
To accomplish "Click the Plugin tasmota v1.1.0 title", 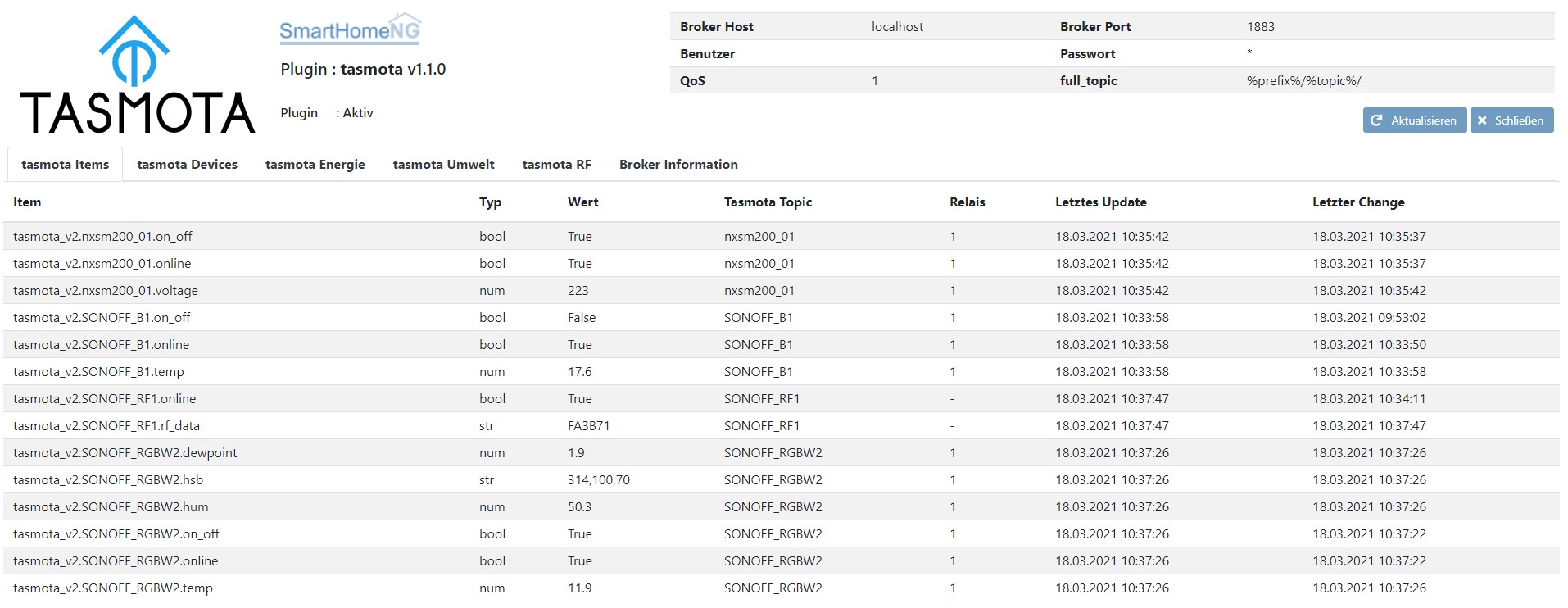I will (363, 70).
